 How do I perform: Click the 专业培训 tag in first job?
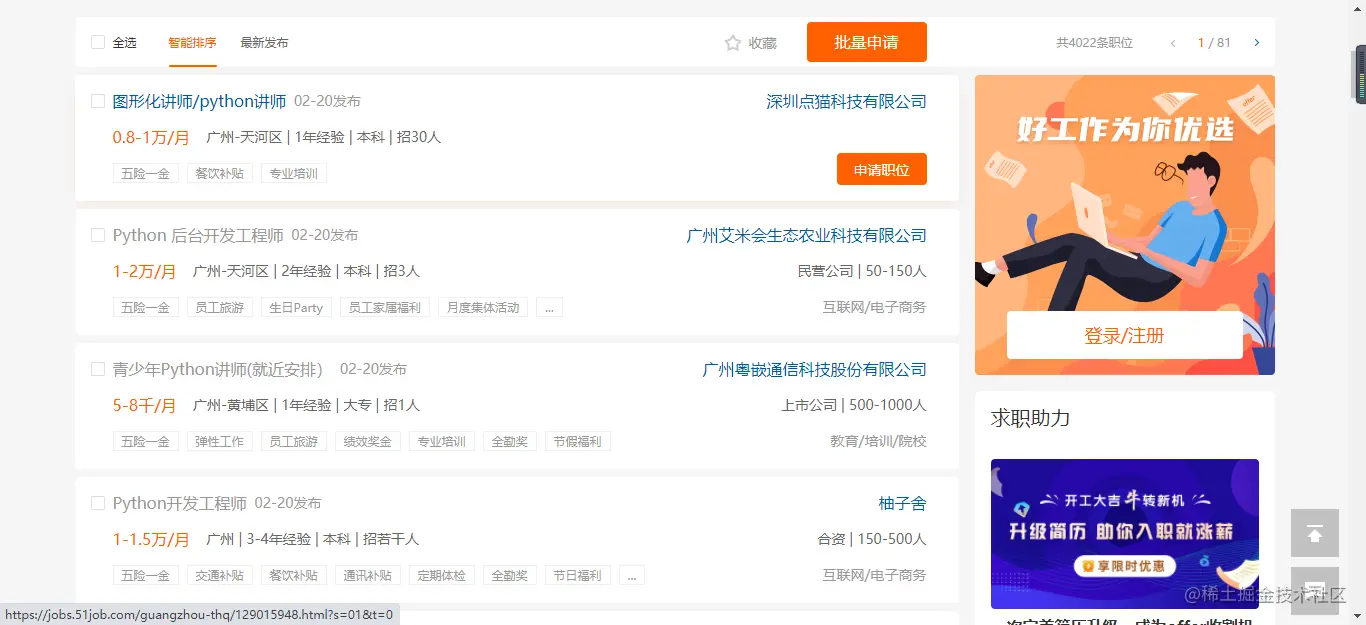click(x=294, y=173)
